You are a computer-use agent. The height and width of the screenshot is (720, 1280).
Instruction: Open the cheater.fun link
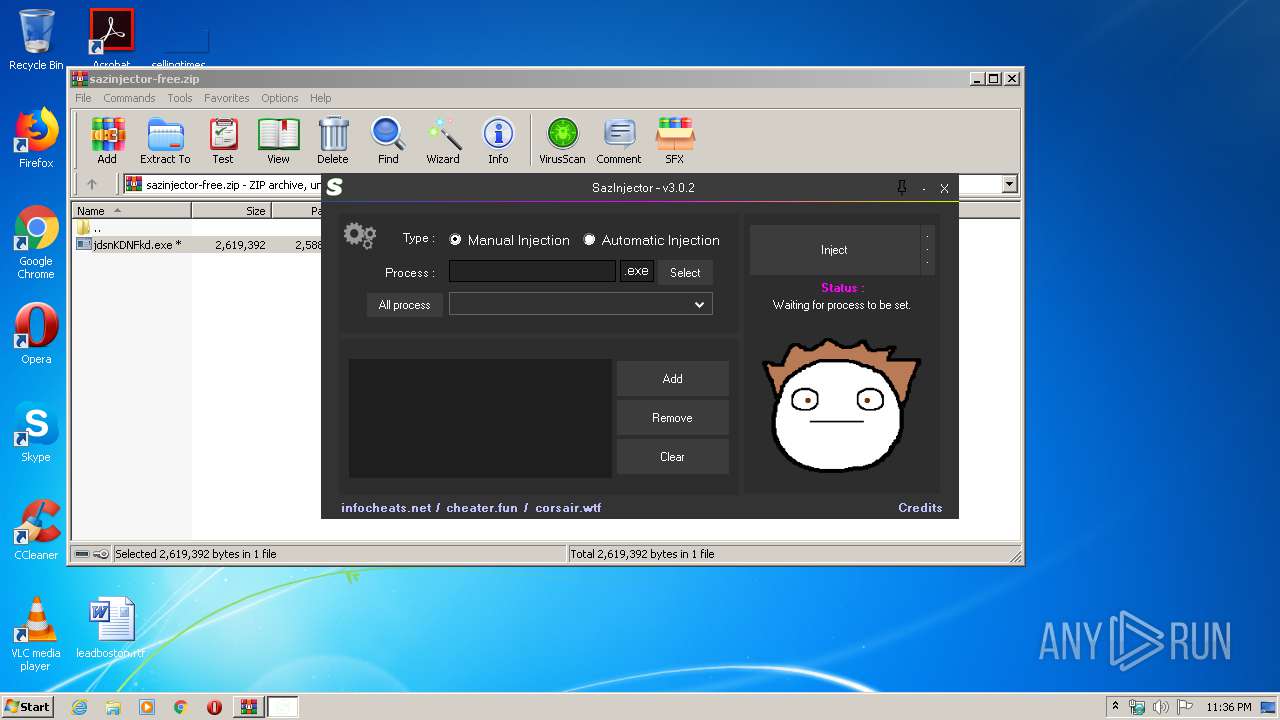pyautogui.click(x=482, y=508)
